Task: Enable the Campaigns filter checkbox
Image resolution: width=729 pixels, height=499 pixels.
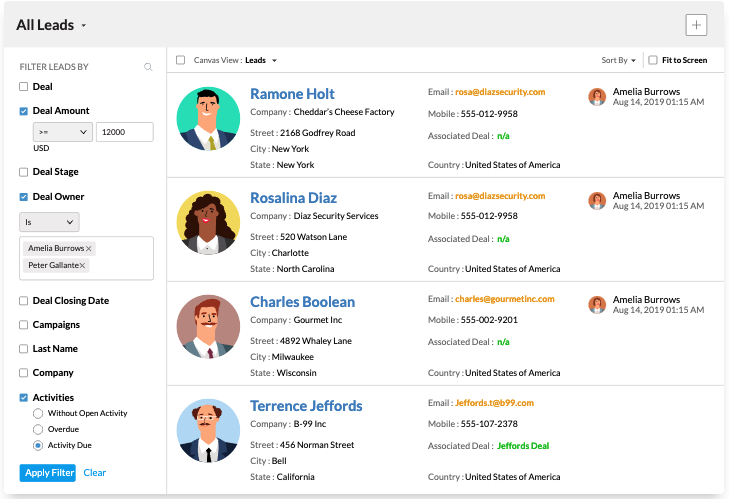Action: click(x=24, y=325)
